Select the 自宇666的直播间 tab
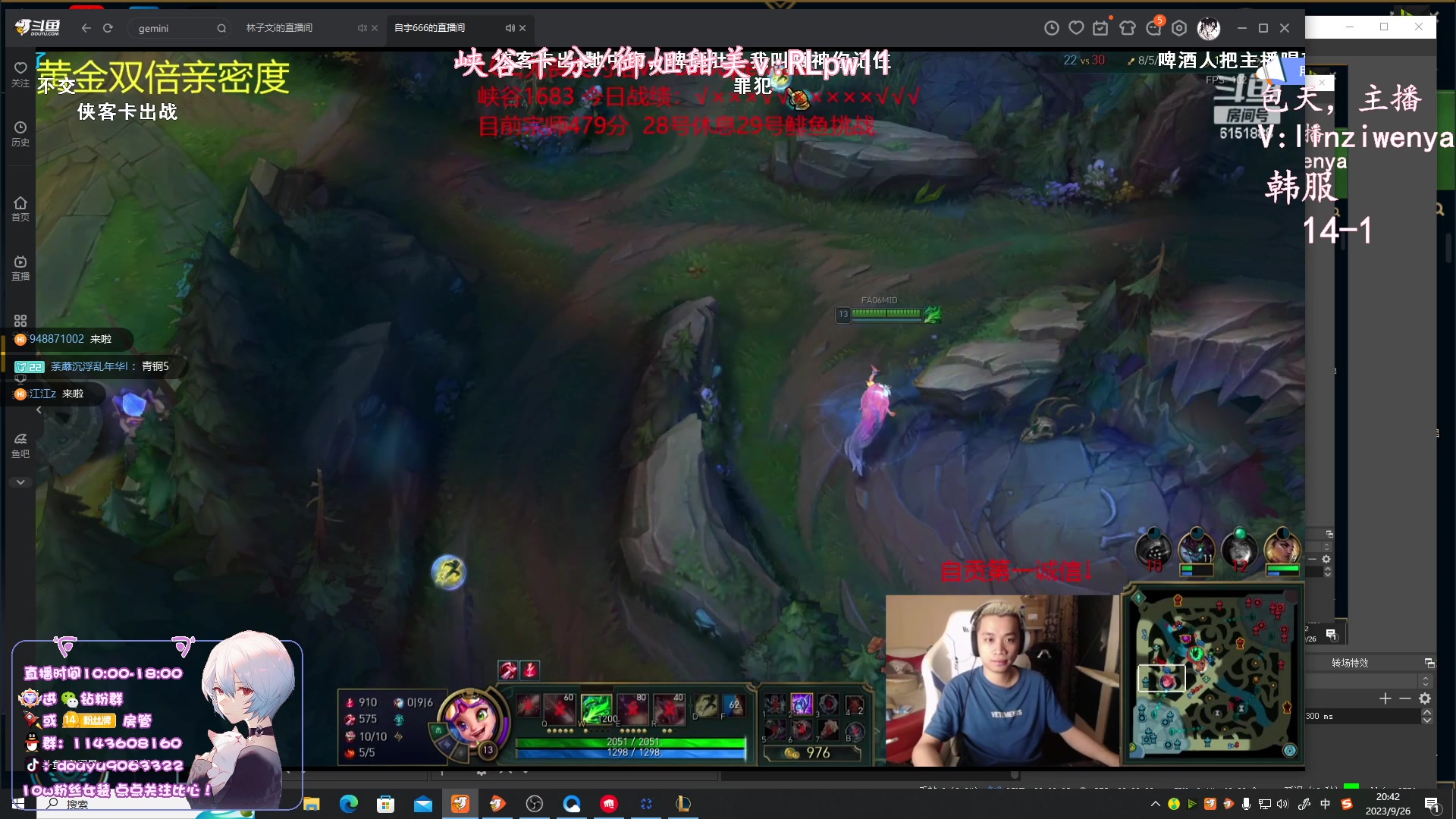The image size is (1456, 819). click(429, 28)
